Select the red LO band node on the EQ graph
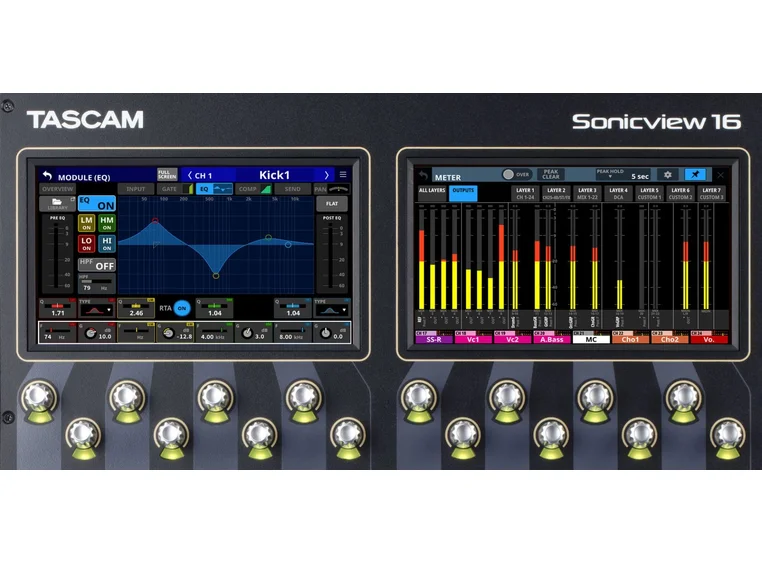The height and width of the screenshot is (562, 762). coord(155,220)
